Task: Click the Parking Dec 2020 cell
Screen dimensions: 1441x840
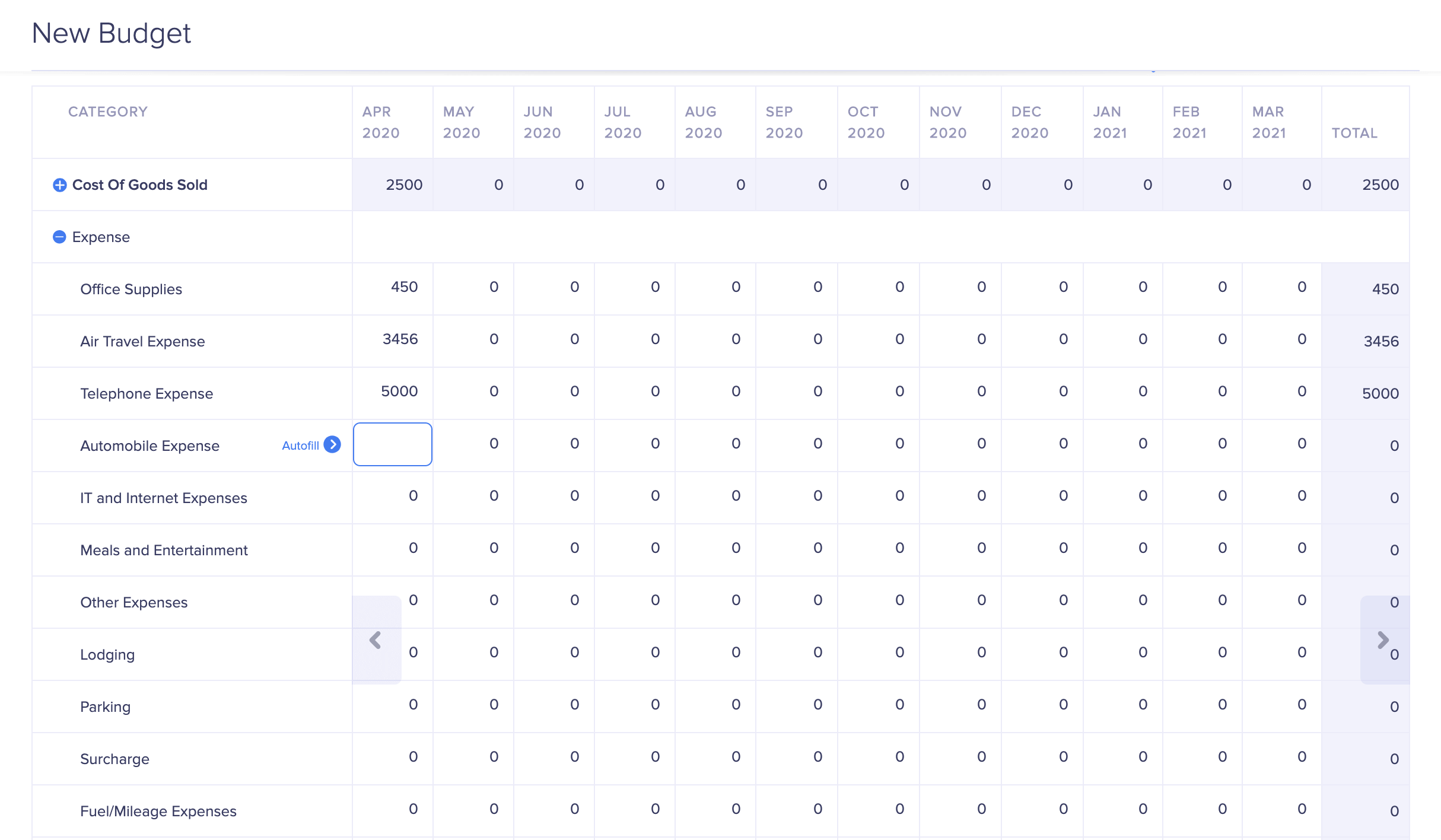Action: click(1042, 705)
